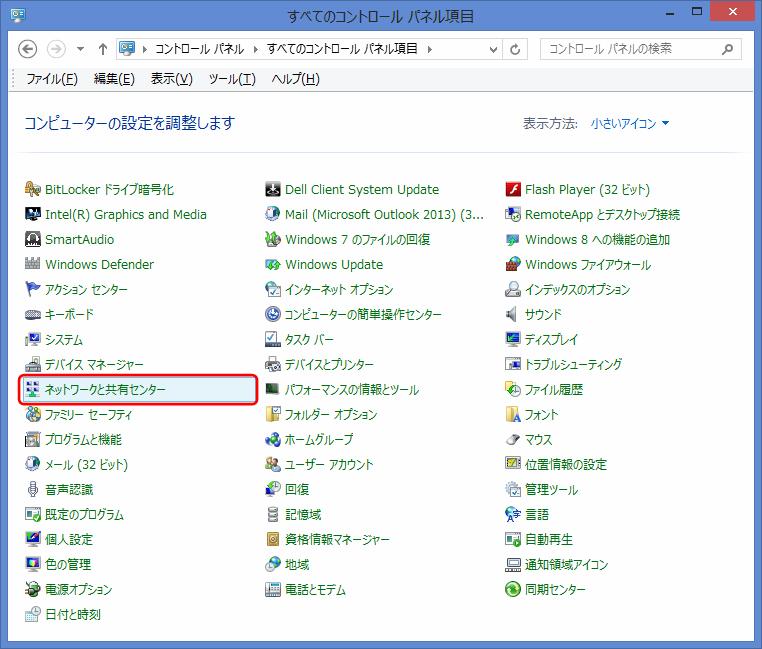The width and height of the screenshot is (762, 649).
Task: Expand the arrow before コントロール パネル breadcrumb
Action: tap(144, 49)
